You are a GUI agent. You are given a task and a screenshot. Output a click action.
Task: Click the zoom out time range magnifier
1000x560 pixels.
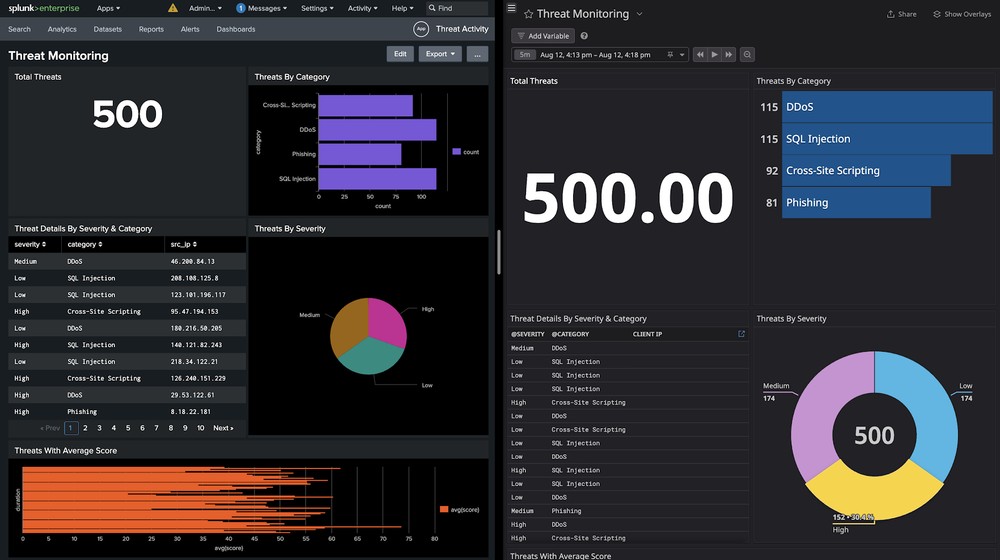click(747, 54)
